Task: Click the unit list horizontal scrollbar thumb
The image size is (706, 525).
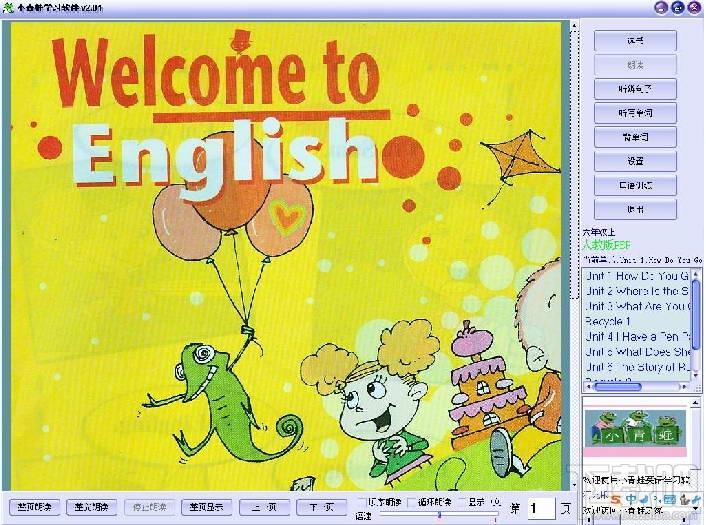Action: click(619, 386)
